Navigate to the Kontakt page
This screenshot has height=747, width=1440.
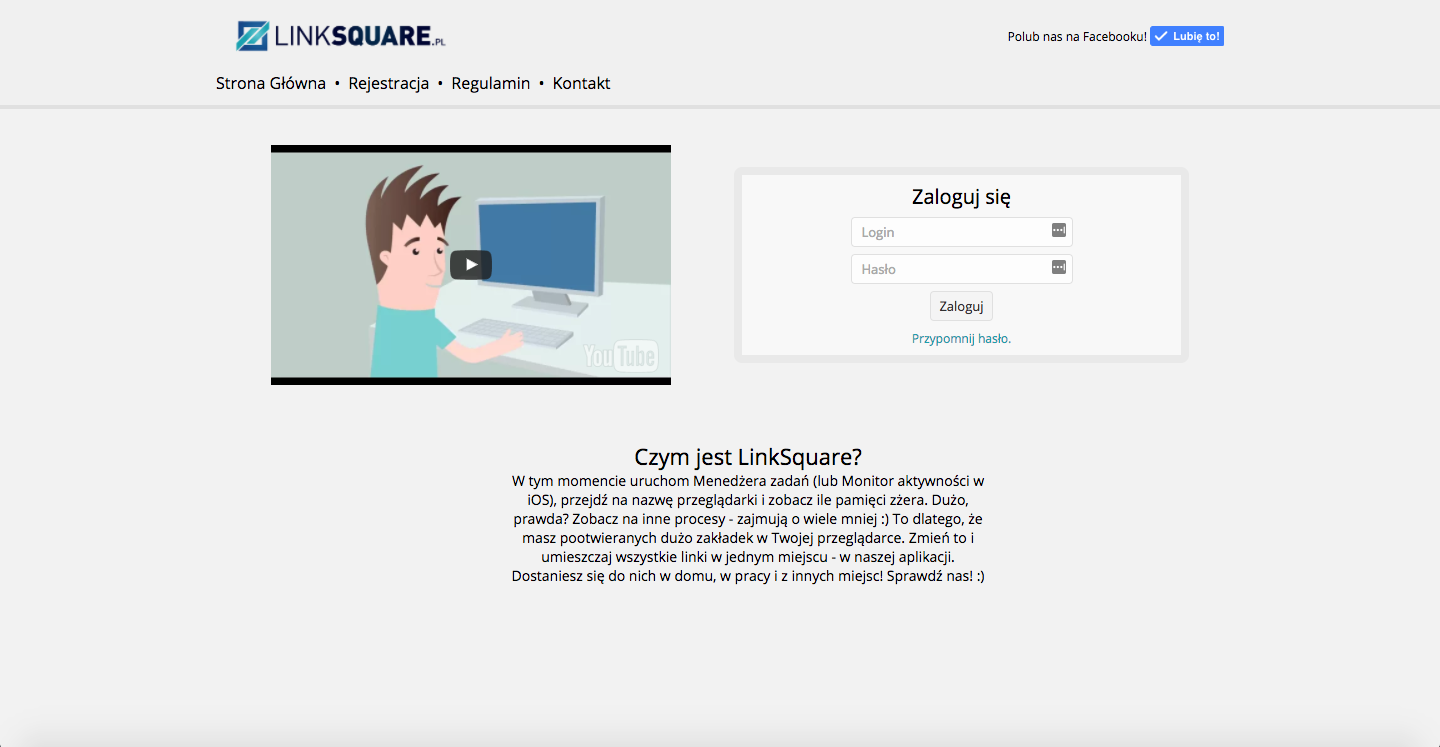(581, 84)
